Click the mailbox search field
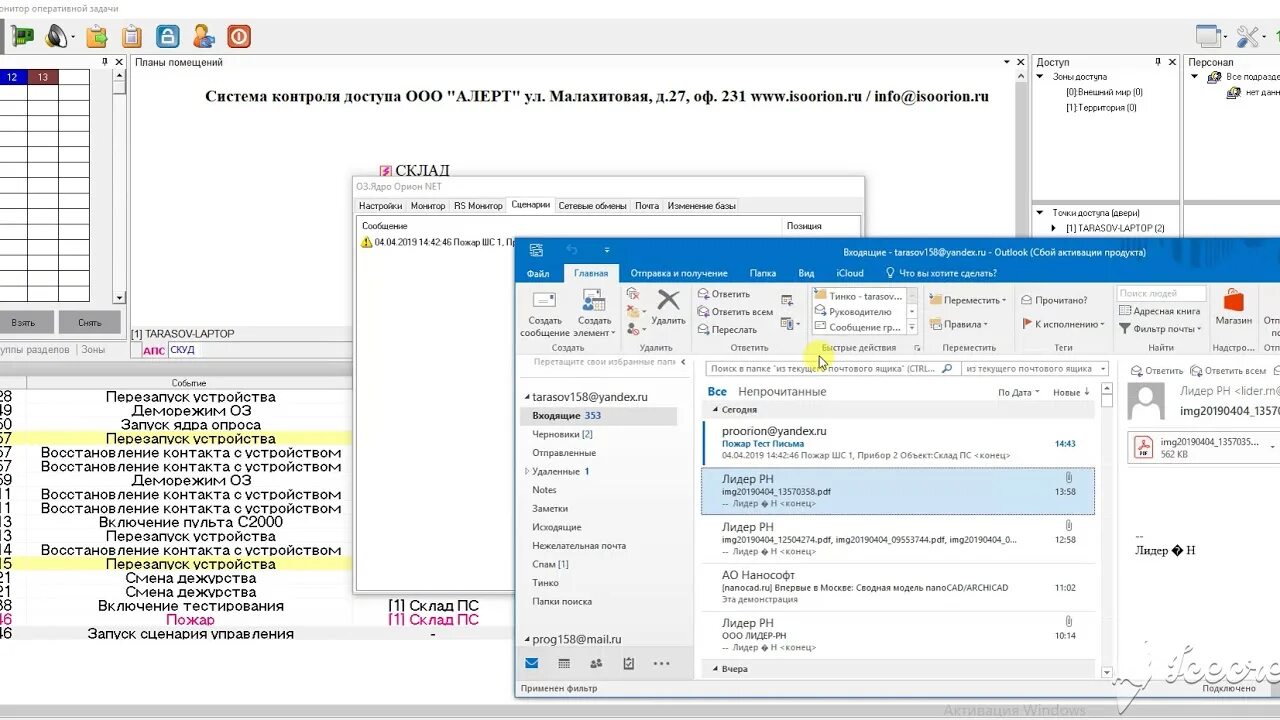 [x=831, y=368]
